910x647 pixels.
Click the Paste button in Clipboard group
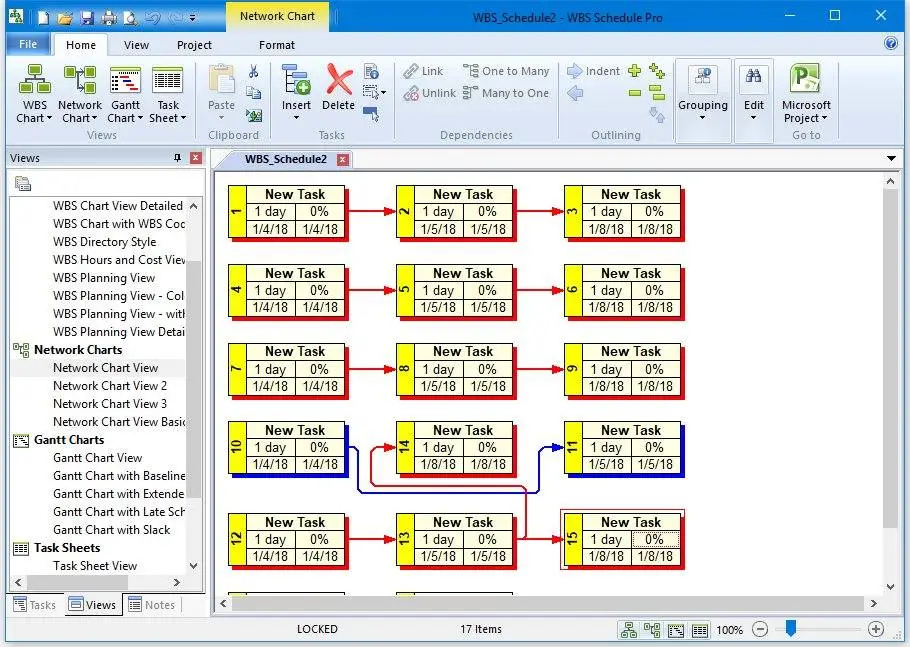click(221, 92)
